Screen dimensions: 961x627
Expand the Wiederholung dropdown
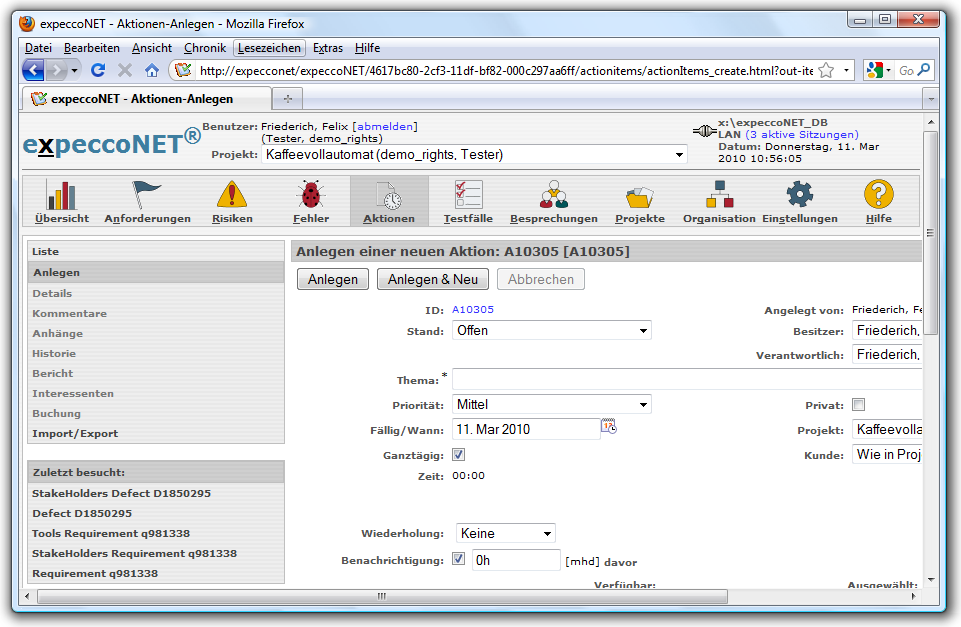(505, 533)
